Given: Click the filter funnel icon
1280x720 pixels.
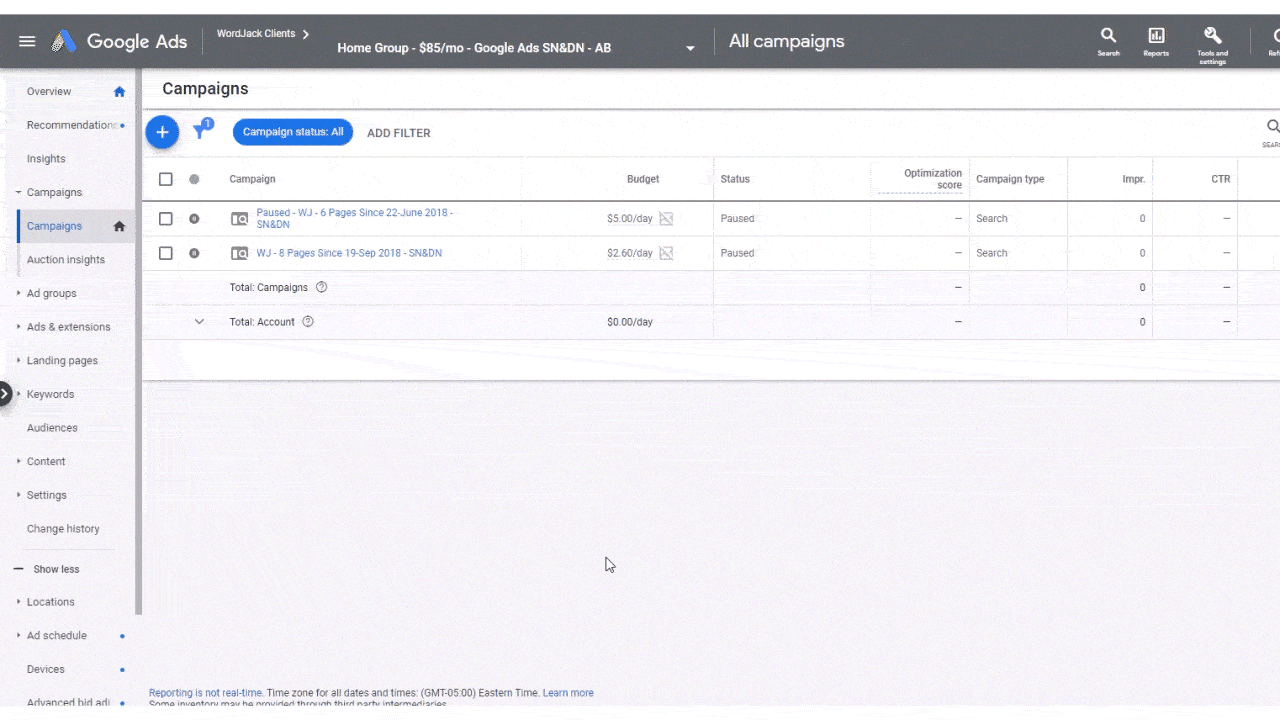Looking at the screenshot, I should 200,132.
